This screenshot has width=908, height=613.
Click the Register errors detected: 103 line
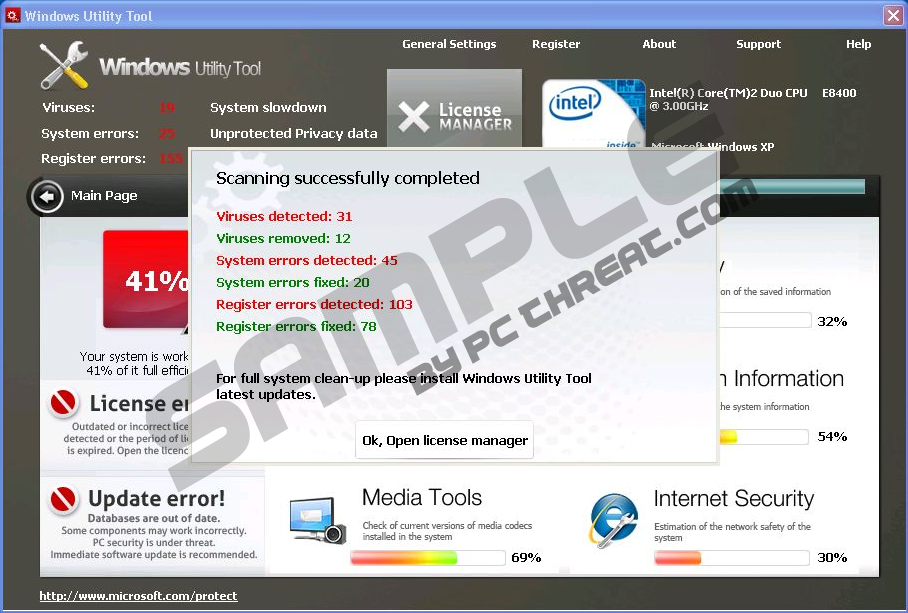pyautogui.click(x=314, y=304)
